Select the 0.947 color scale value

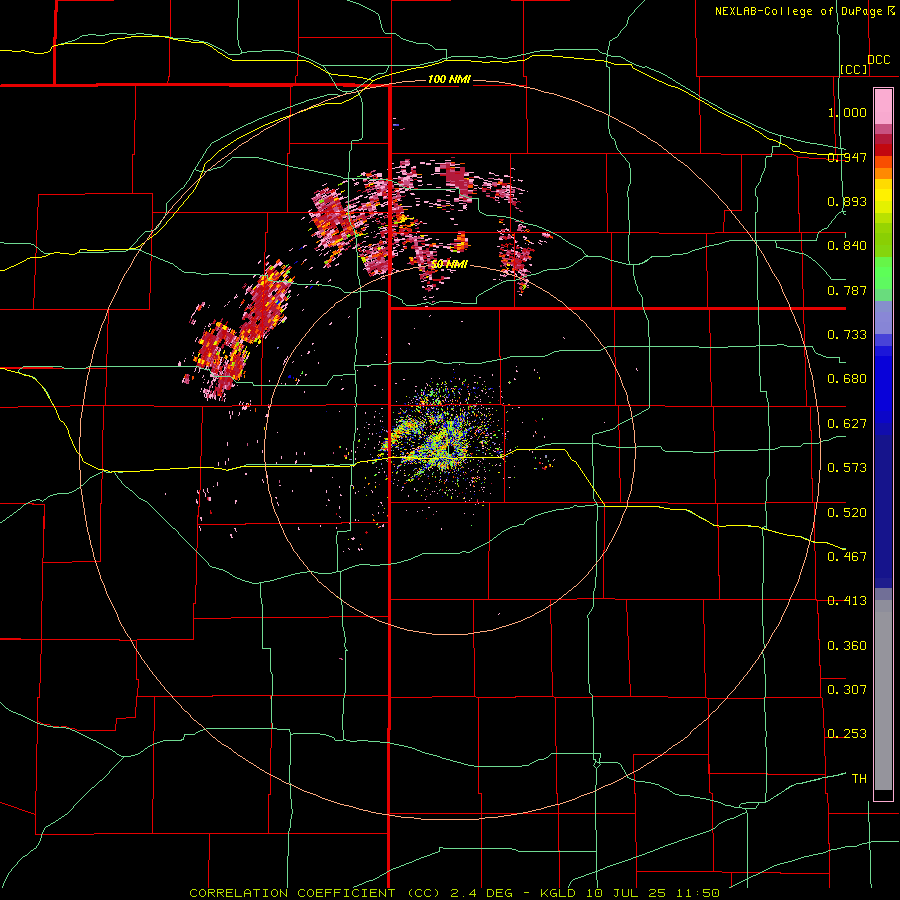click(847, 157)
